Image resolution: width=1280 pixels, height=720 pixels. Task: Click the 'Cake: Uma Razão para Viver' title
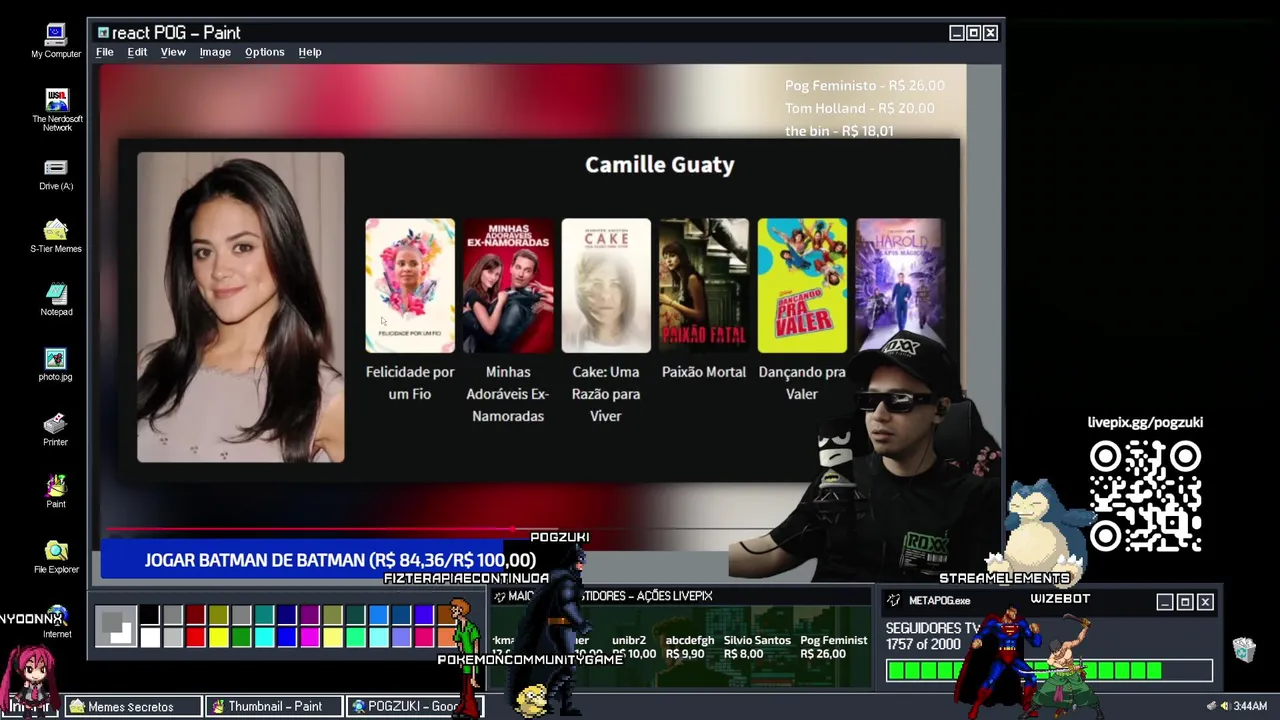606,394
